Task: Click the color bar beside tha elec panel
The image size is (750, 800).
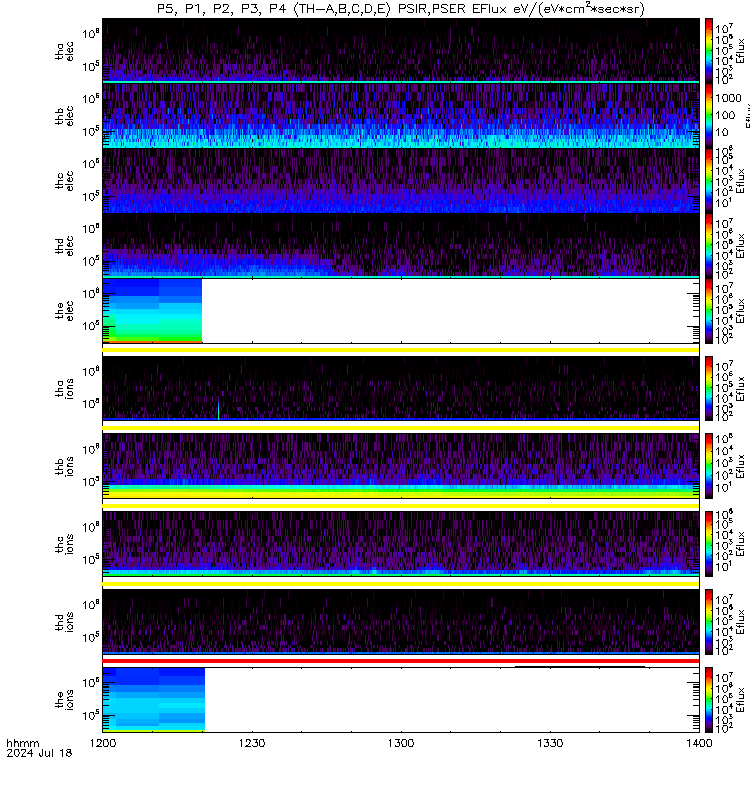Action: coord(709,51)
